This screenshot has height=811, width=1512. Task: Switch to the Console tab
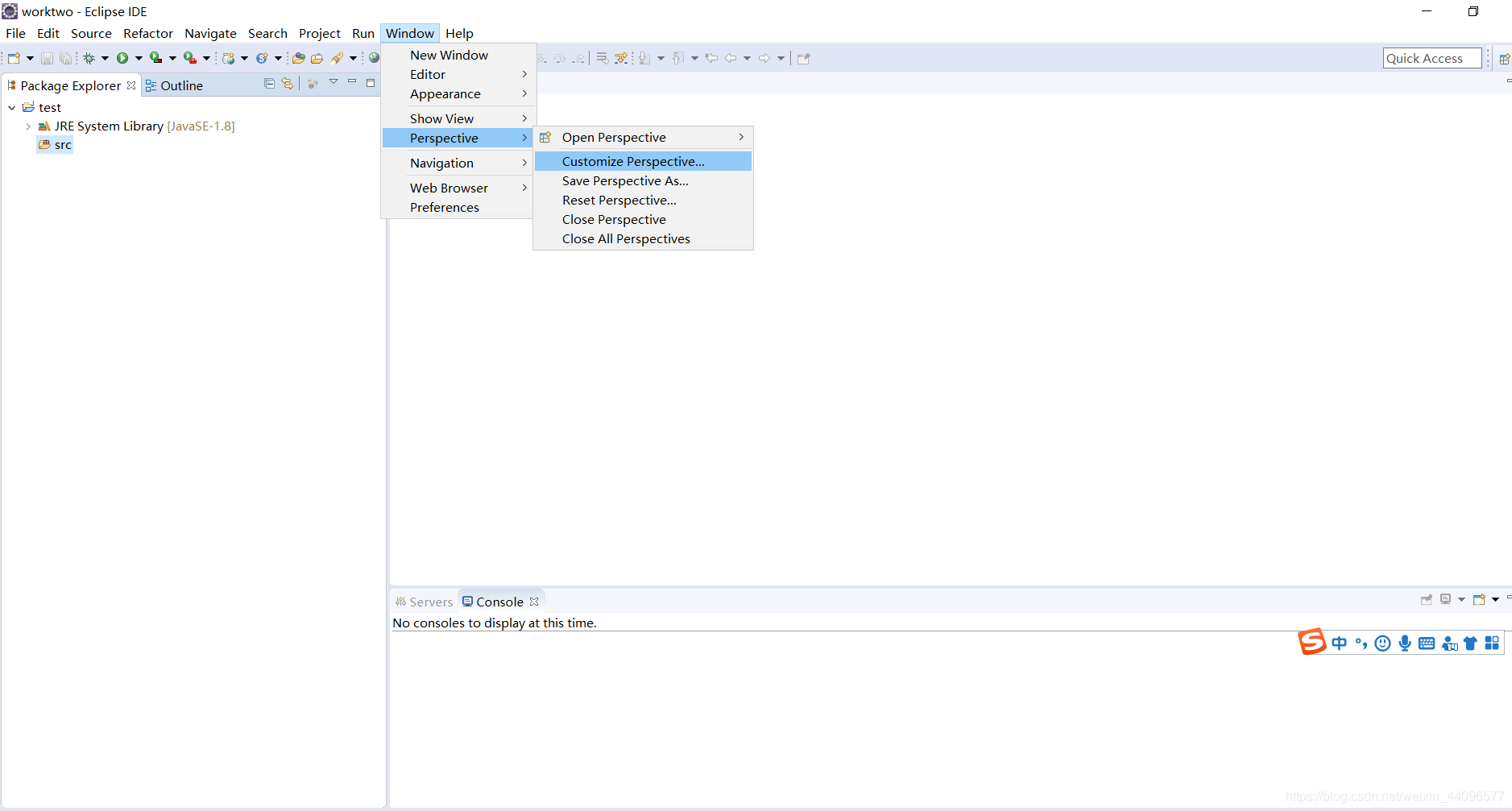(499, 602)
